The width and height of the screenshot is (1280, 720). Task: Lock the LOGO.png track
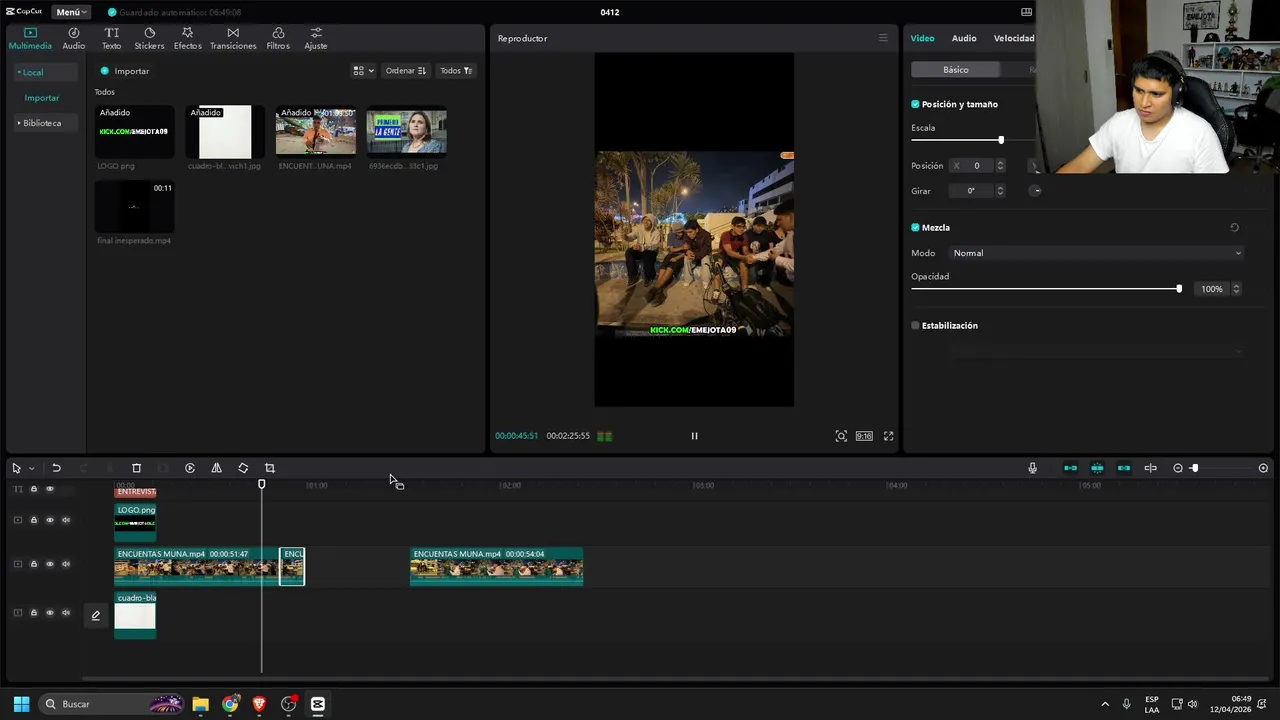(x=33, y=520)
